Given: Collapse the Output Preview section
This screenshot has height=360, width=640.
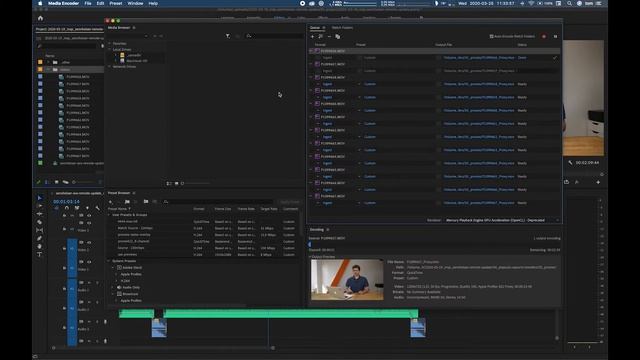Looking at the screenshot, I should [310, 257].
